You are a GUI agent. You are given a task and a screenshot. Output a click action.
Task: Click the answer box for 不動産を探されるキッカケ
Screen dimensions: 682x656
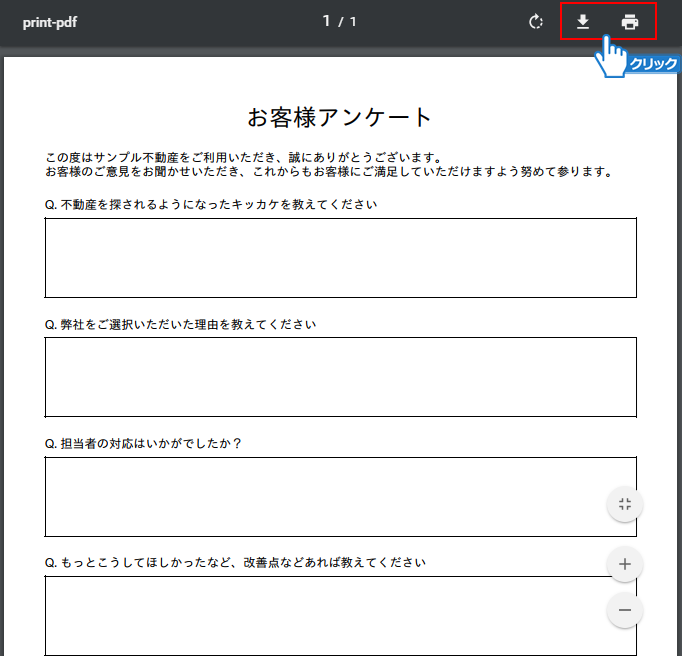point(340,257)
